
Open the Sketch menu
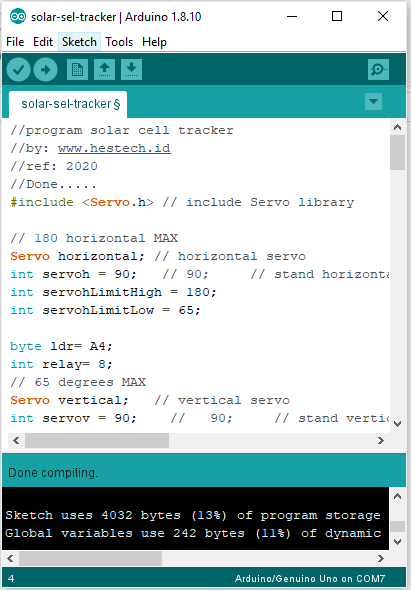click(x=79, y=42)
